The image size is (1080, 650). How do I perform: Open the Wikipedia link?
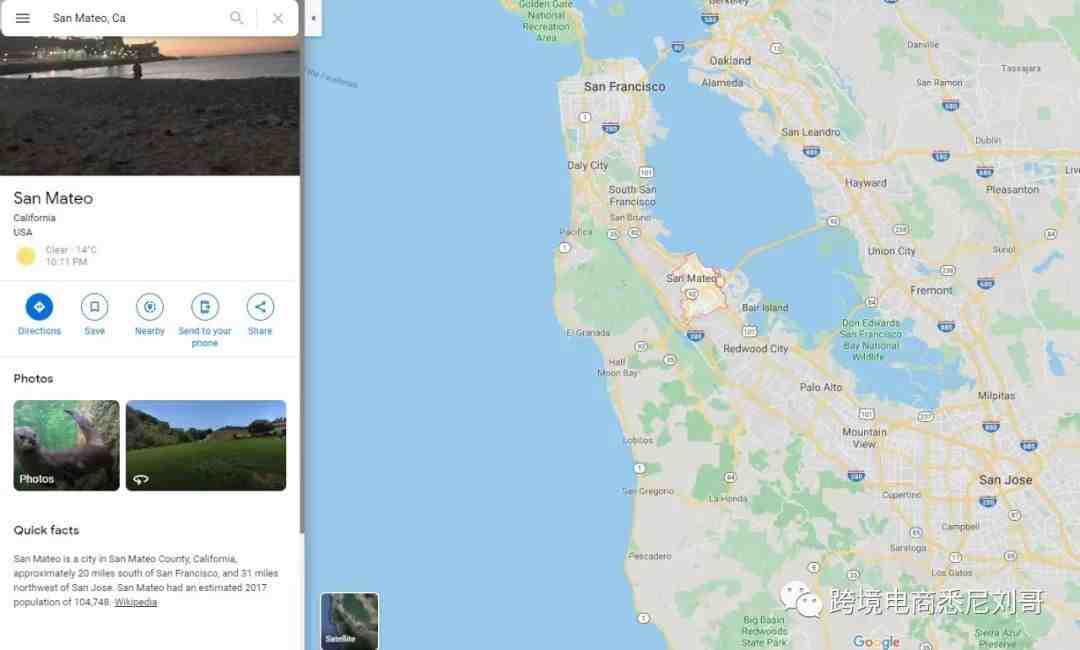(136, 602)
